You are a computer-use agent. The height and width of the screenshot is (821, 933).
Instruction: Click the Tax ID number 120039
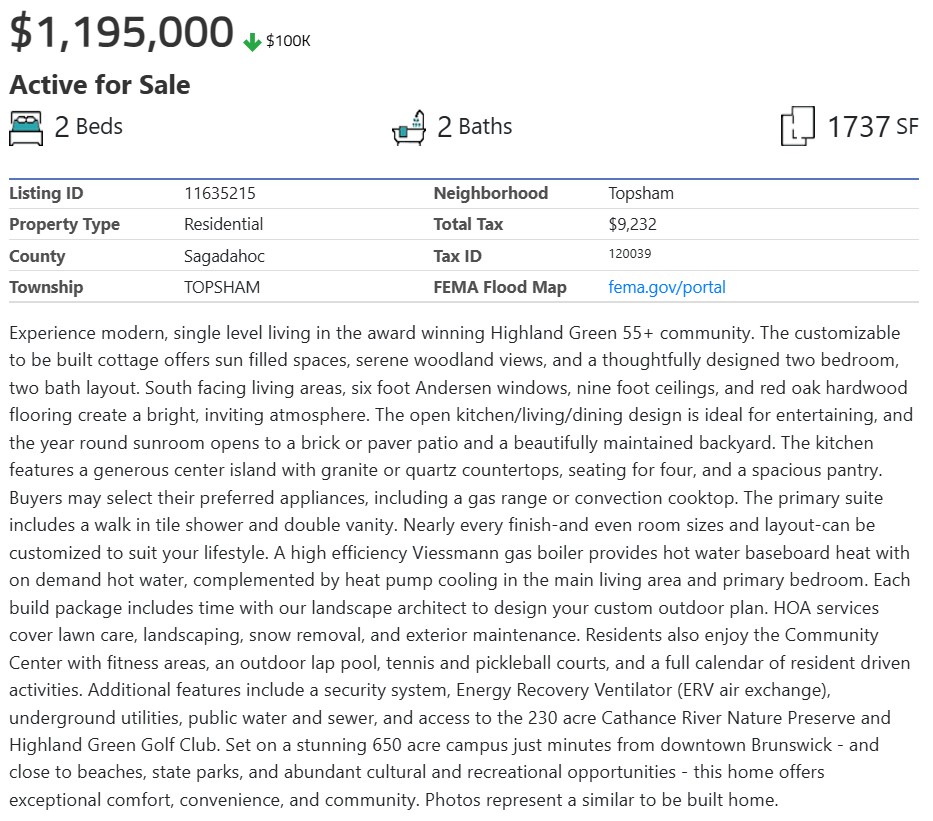point(629,254)
